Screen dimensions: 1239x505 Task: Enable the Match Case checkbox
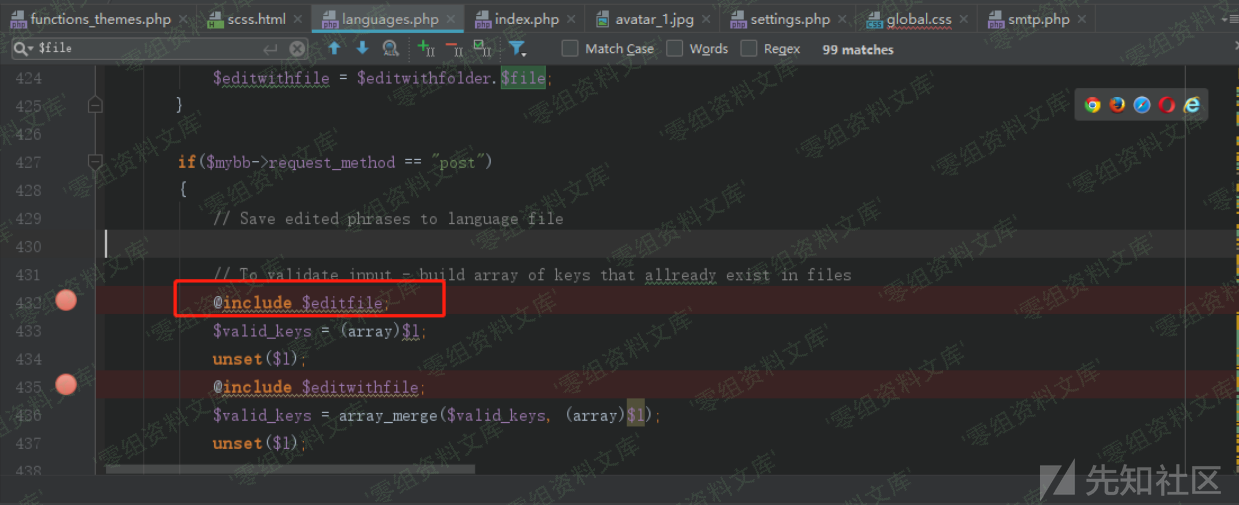(570, 48)
